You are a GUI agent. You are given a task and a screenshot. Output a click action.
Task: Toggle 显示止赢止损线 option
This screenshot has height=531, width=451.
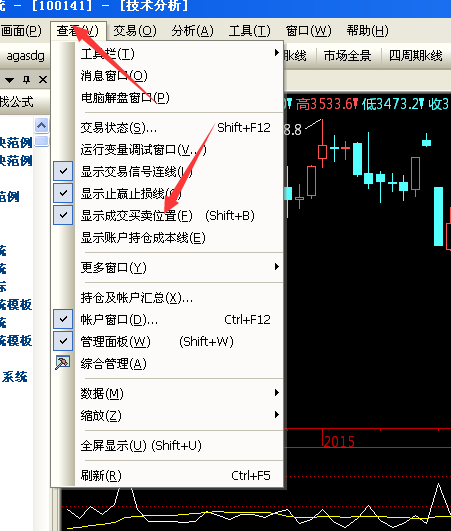coord(179,193)
